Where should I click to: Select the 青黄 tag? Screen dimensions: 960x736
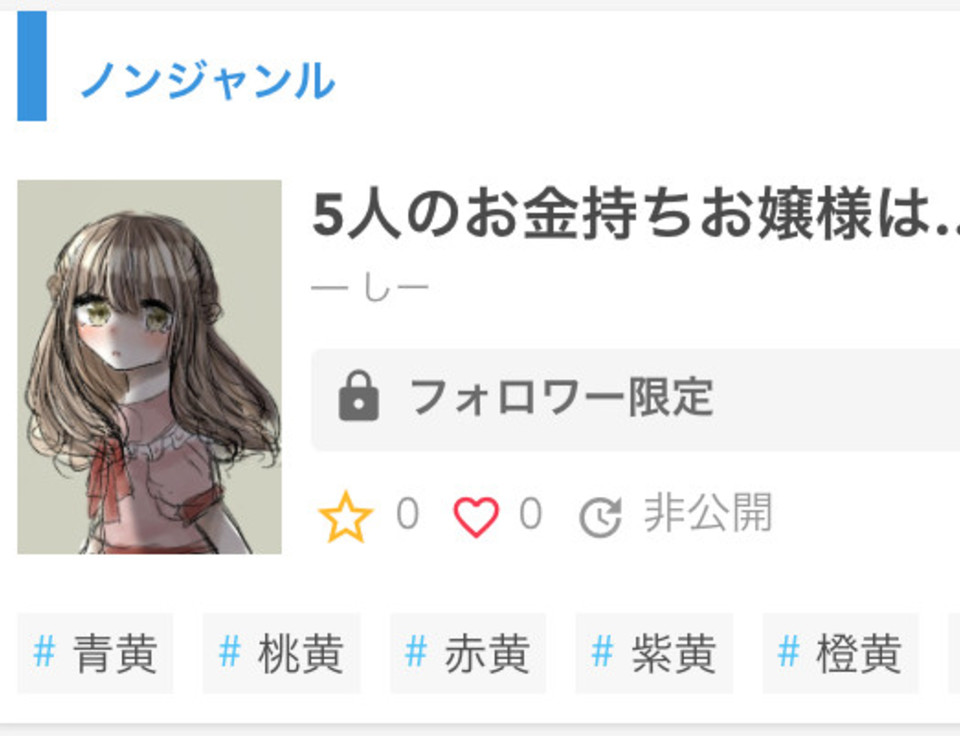click(x=96, y=653)
